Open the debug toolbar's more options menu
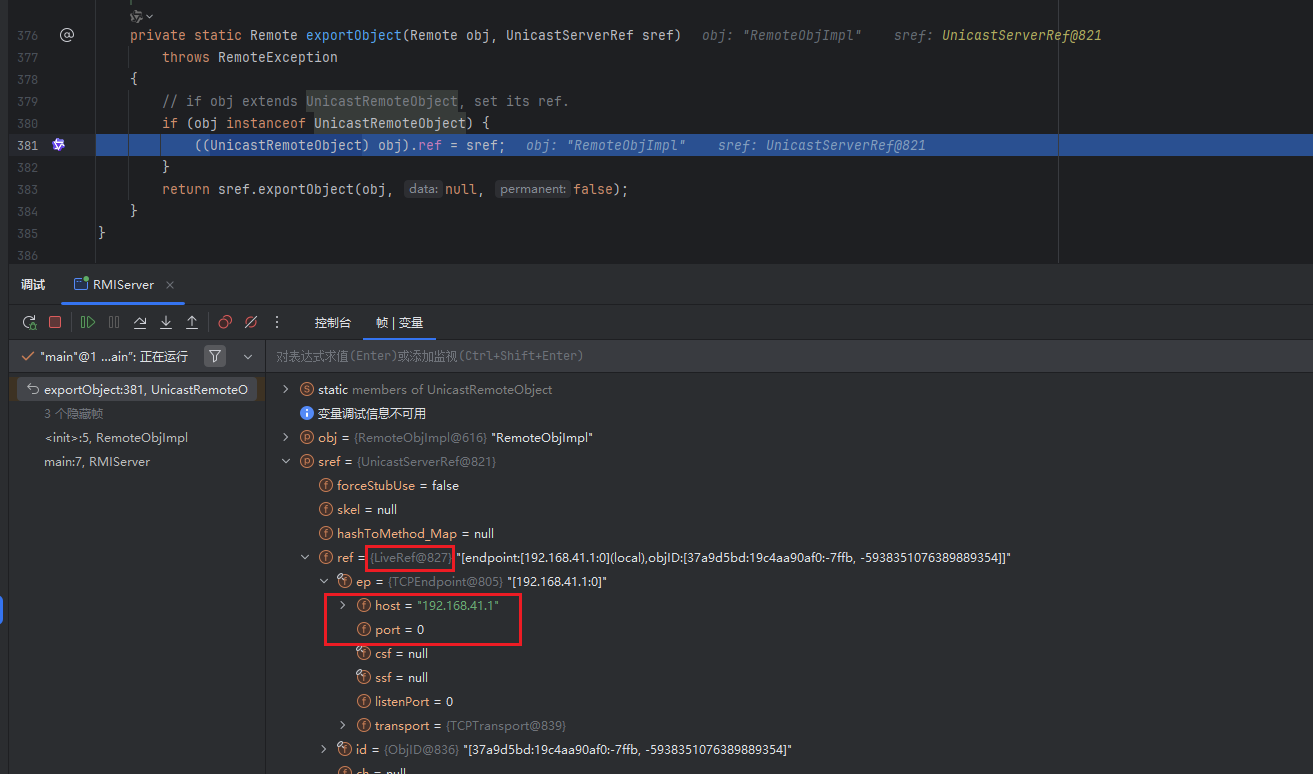 (x=277, y=322)
